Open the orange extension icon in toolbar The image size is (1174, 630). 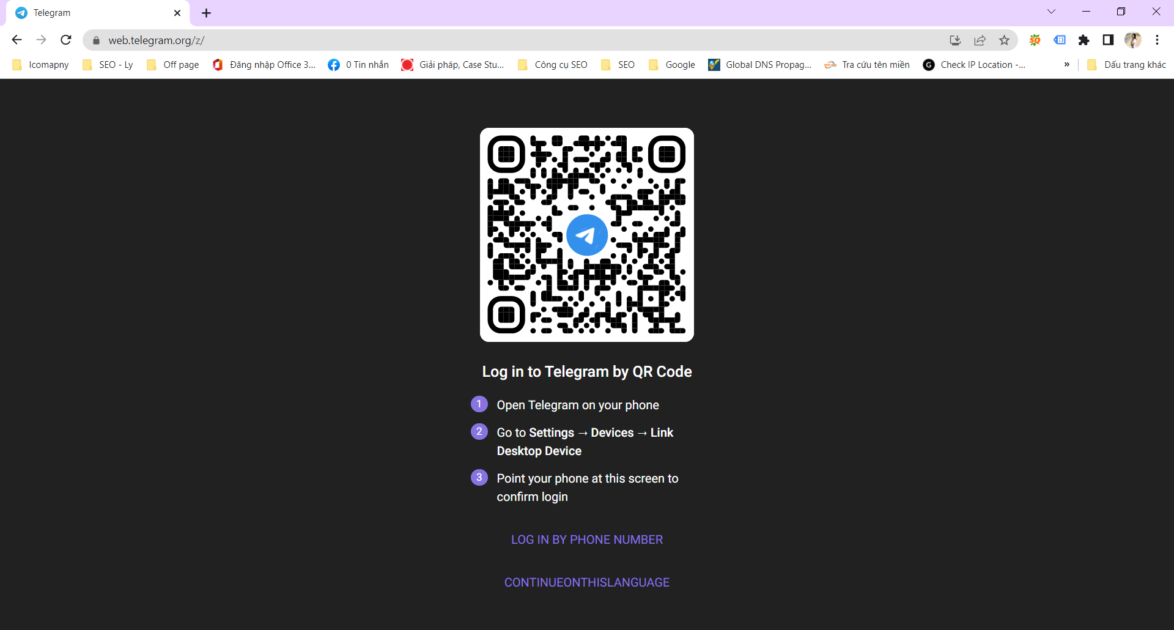pyautogui.click(x=1035, y=40)
